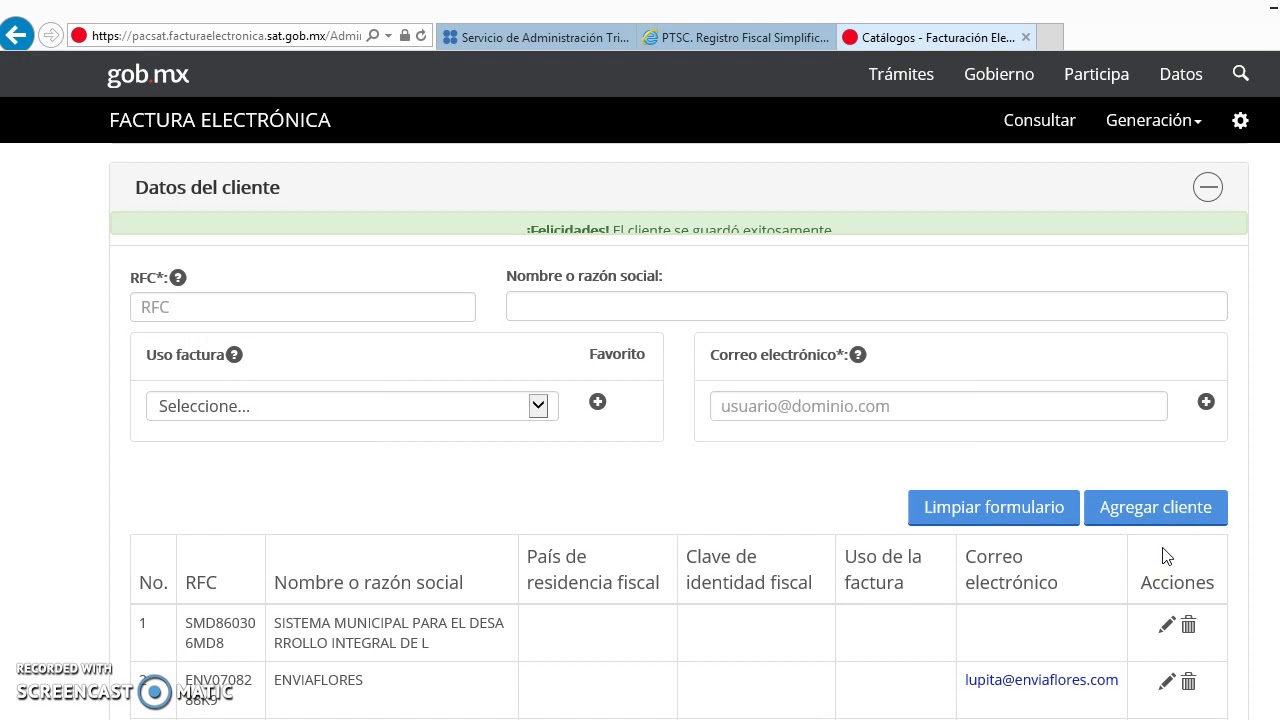Open the Uso factura Seleccione dropdown
The height and width of the screenshot is (720, 1280).
352,406
